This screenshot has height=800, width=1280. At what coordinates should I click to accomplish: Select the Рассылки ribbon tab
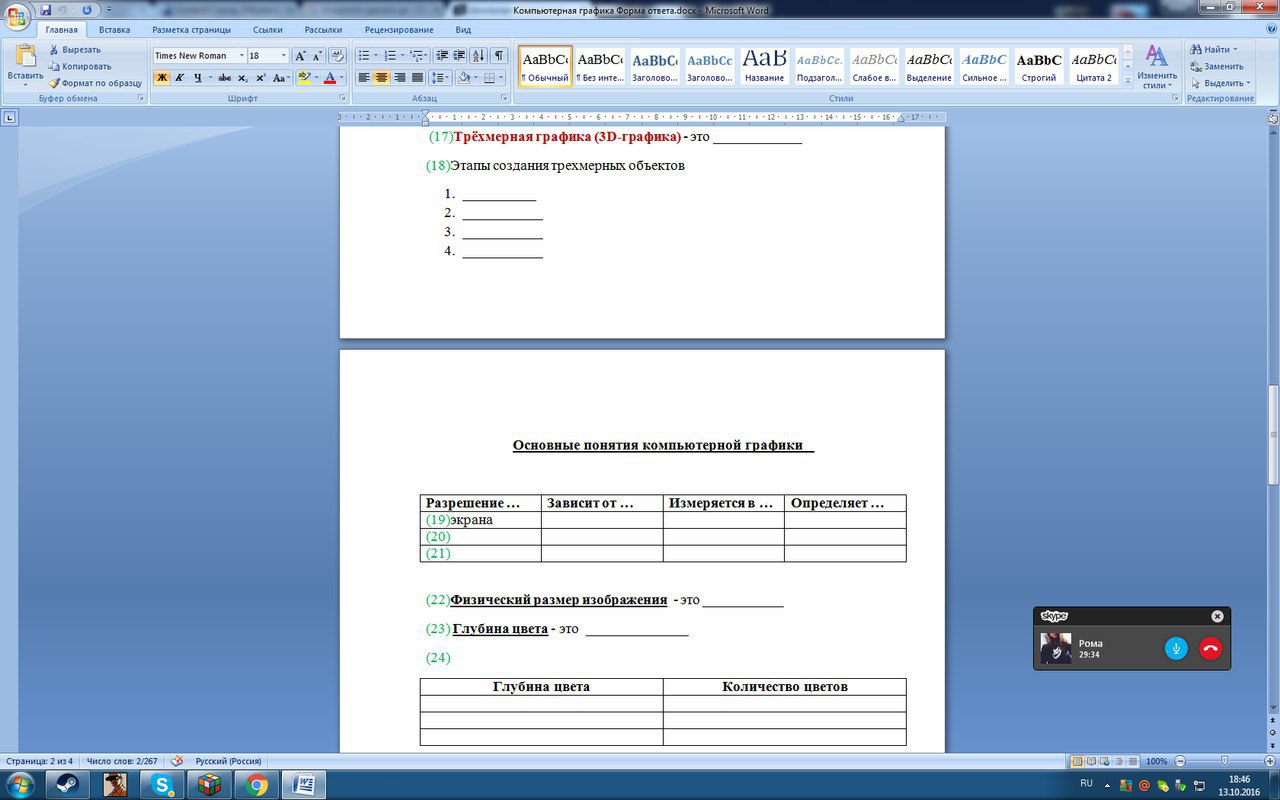click(x=323, y=30)
